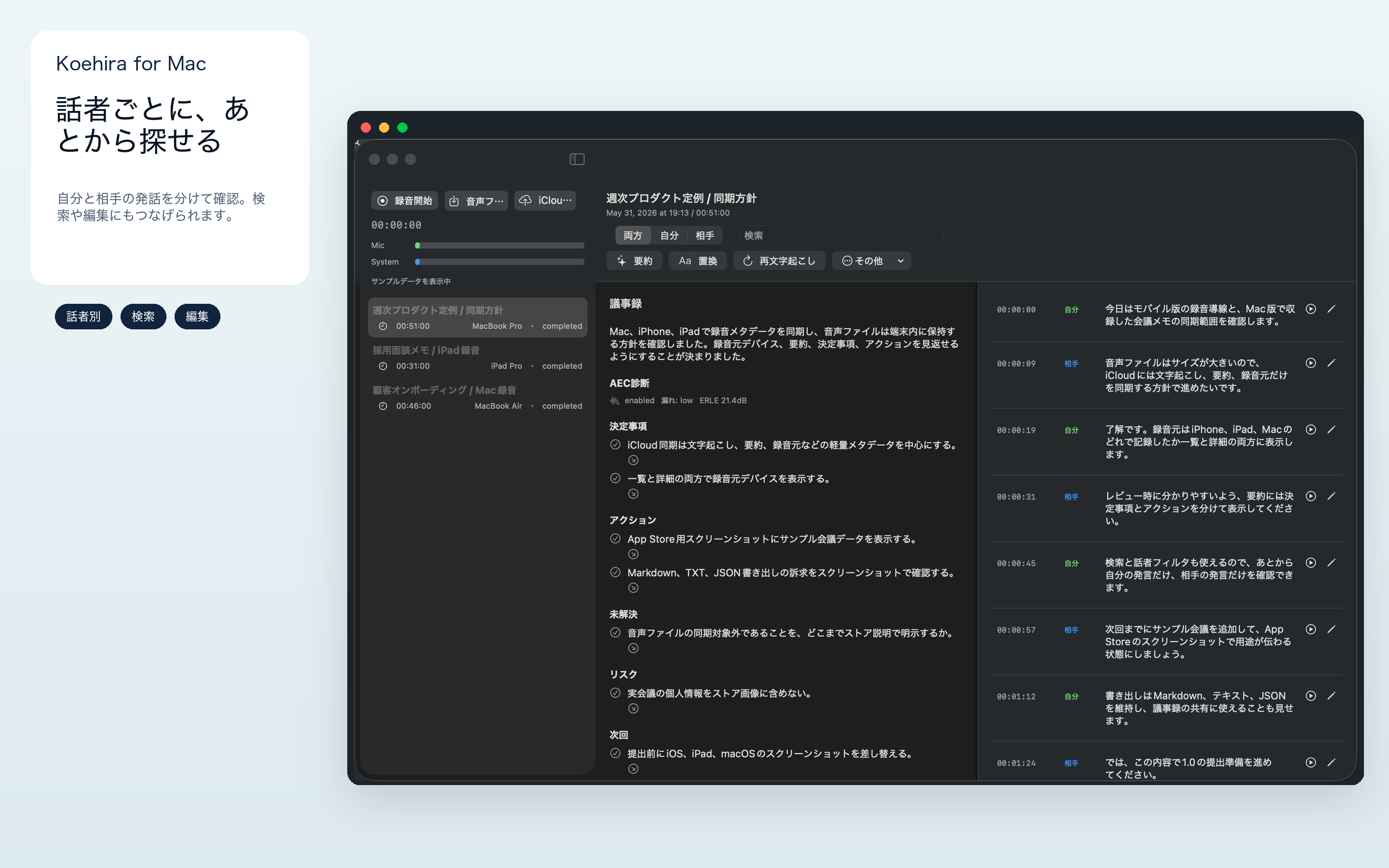This screenshot has height=868, width=1389.
Task: Open the Aa 置換 replace tool
Action: point(697,260)
